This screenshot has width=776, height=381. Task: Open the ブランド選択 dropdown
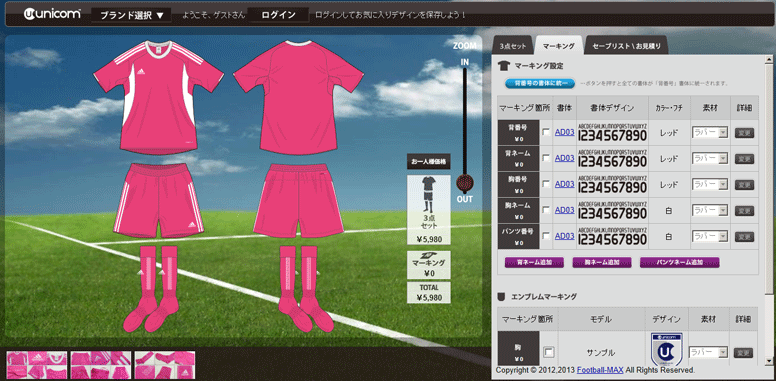click(x=132, y=15)
